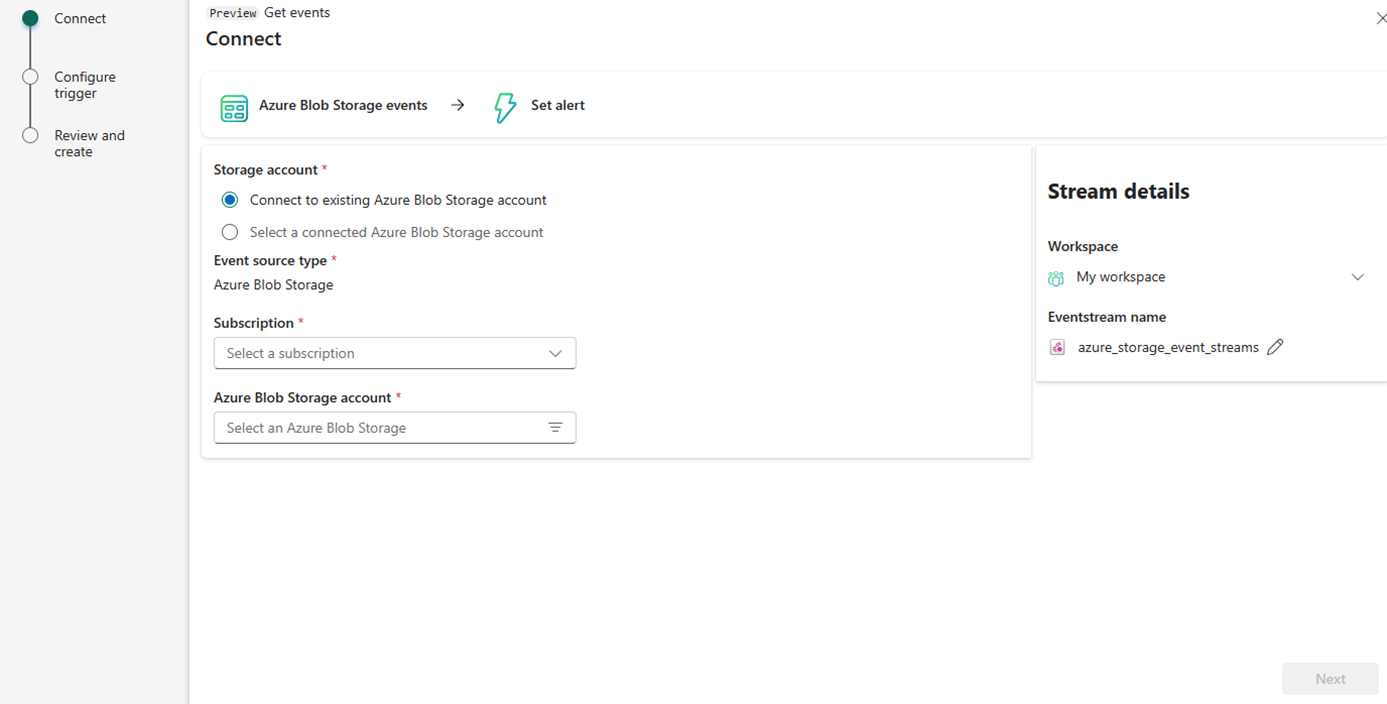Close the Get events dialog
Viewport: 1387px width, 704px height.
1380,18
